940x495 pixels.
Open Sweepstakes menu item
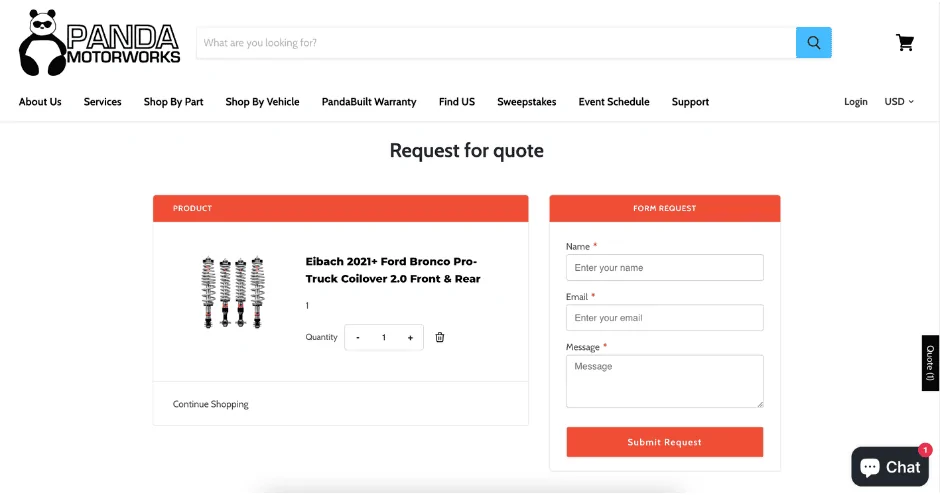526,102
